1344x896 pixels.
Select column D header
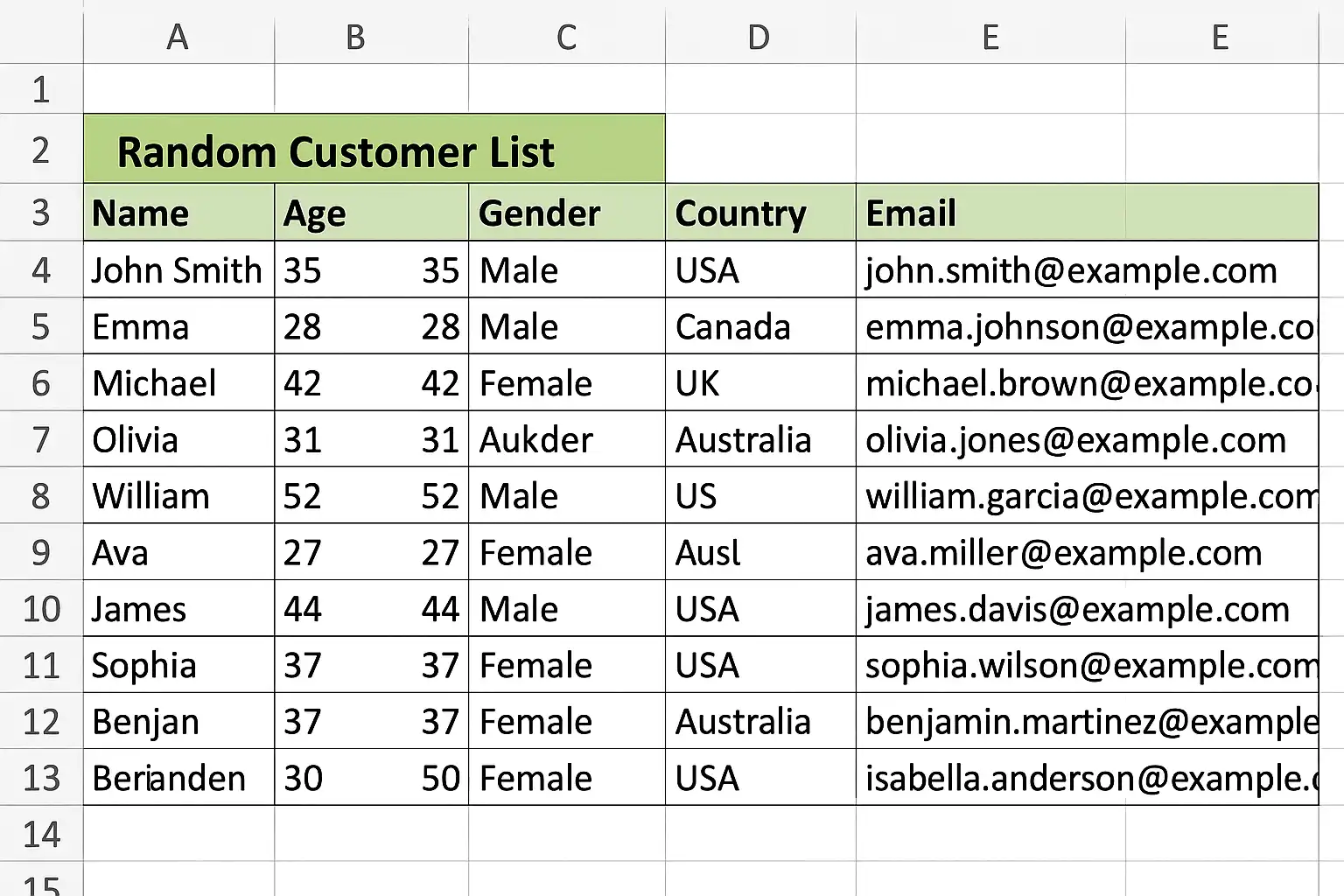pos(759,37)
